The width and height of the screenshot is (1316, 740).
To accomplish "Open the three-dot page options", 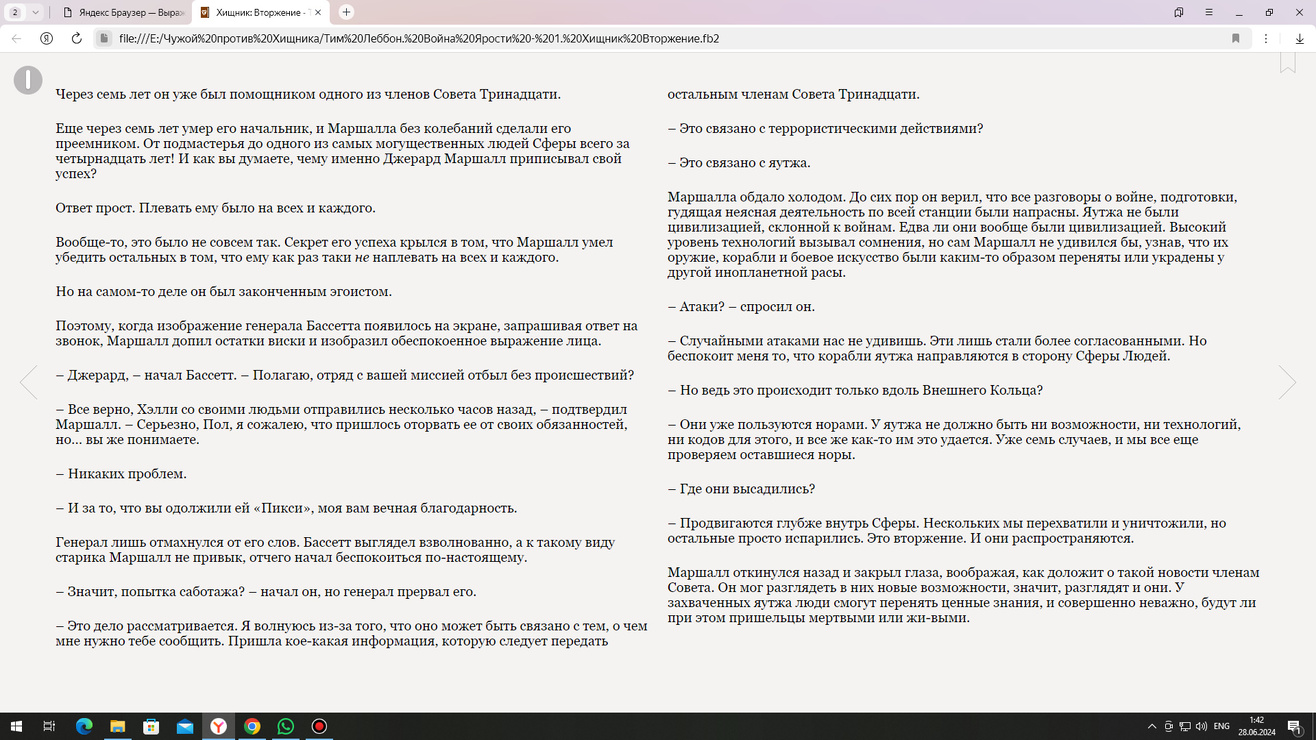I will tap(1266, 38).
